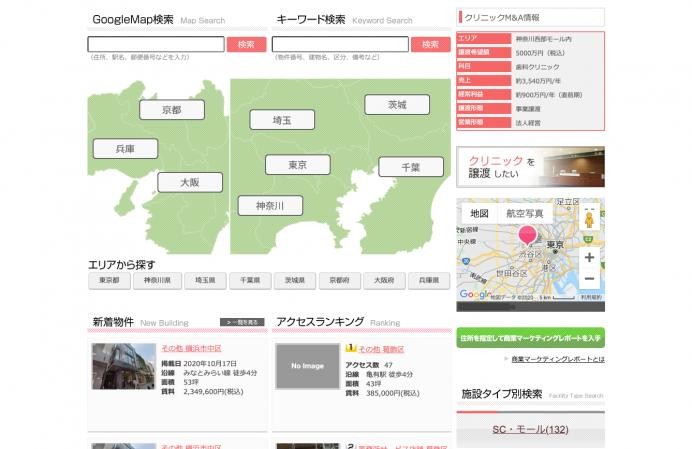Click the keyword search input field

tap(340, 44)
